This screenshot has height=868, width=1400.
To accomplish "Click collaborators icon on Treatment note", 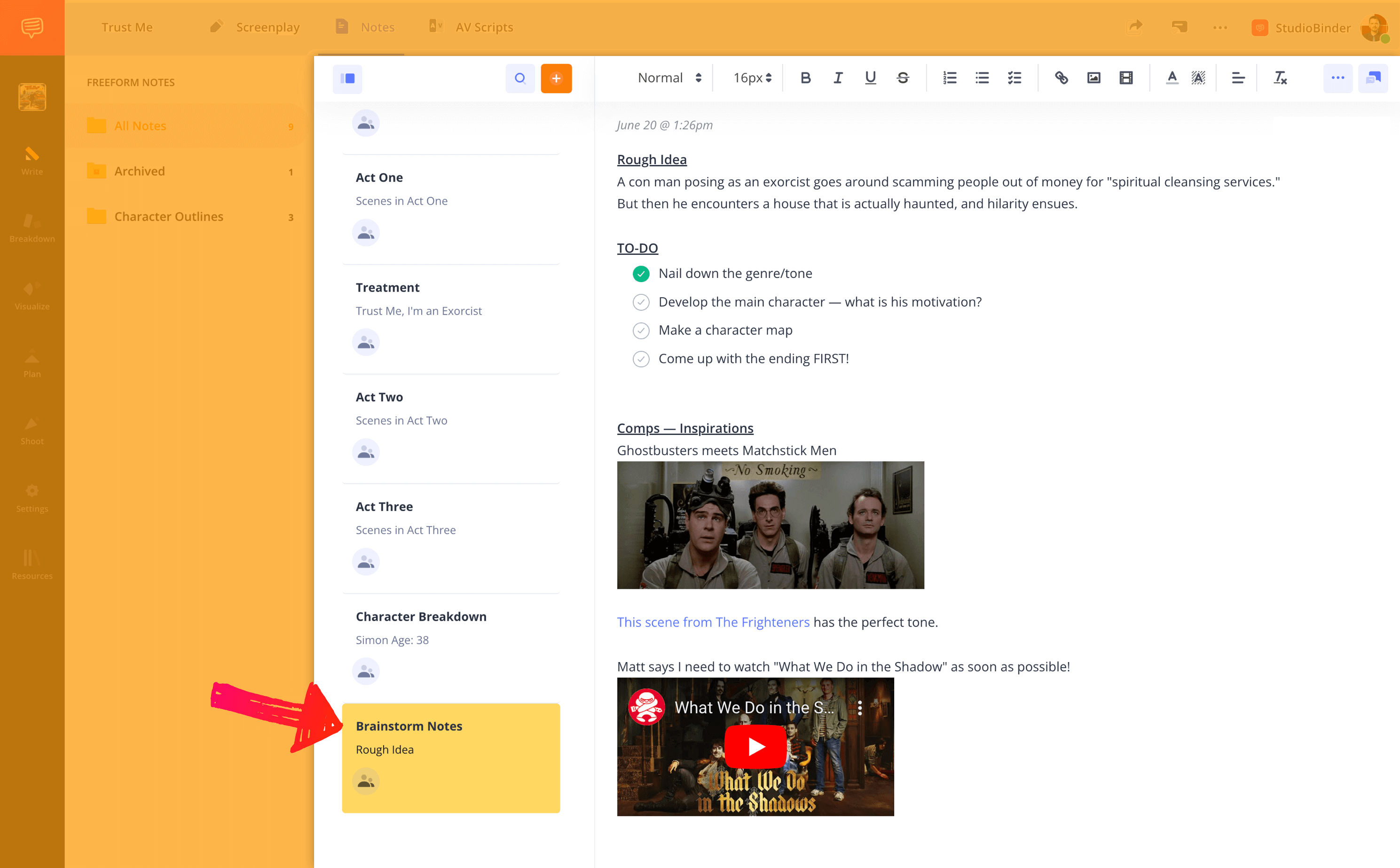I will 366,342.
